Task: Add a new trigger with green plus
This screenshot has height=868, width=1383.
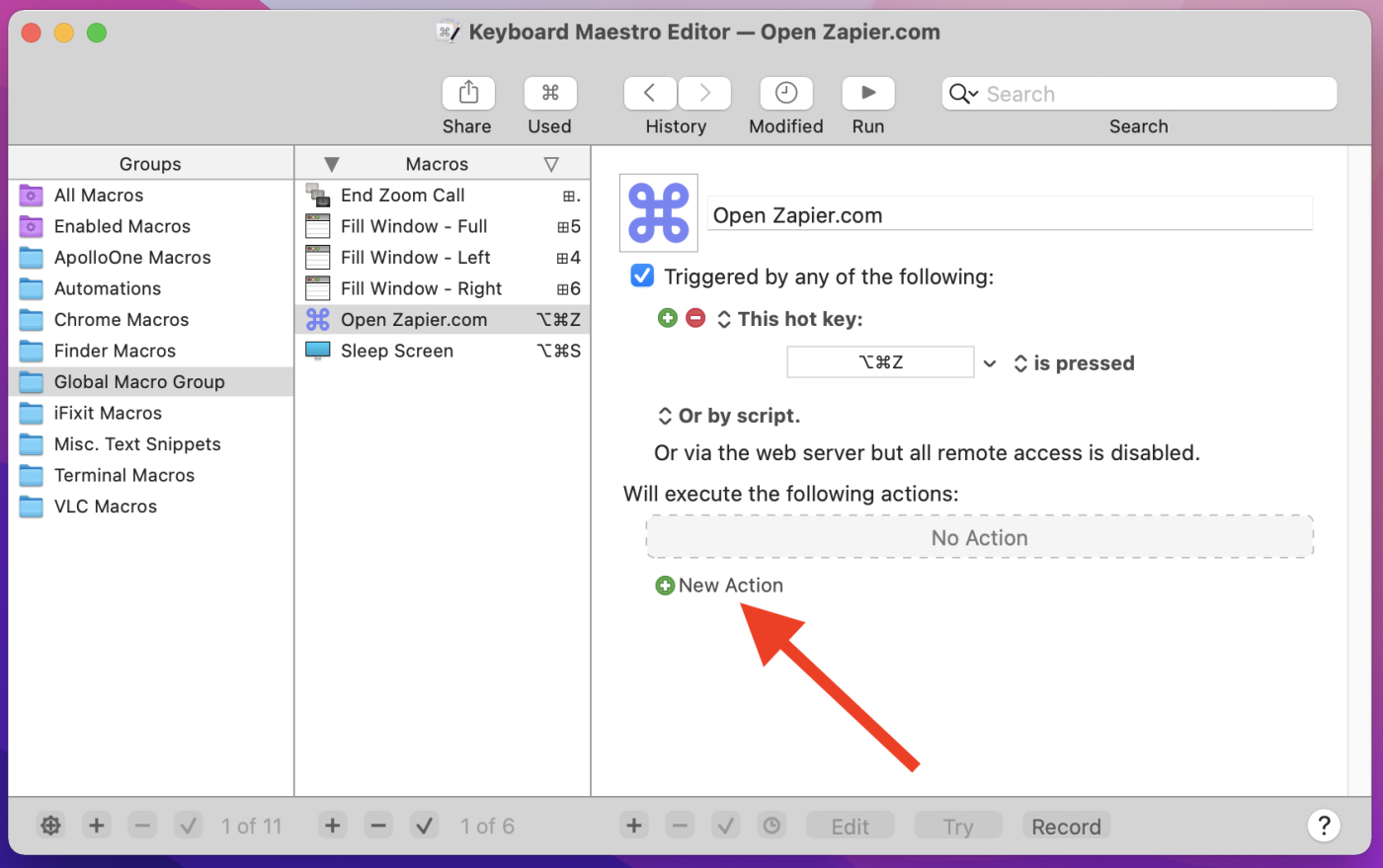Action: [x=668, y=318]
